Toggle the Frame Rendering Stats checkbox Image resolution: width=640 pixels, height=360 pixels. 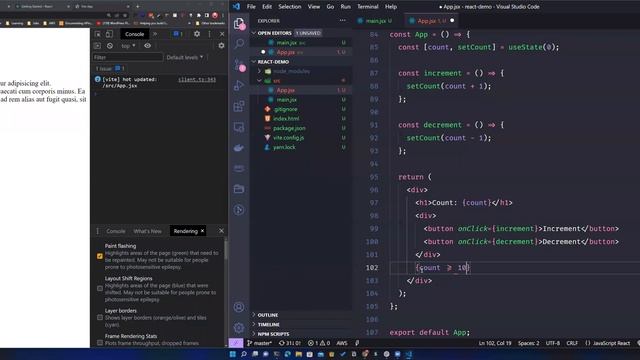coord(100,342)
